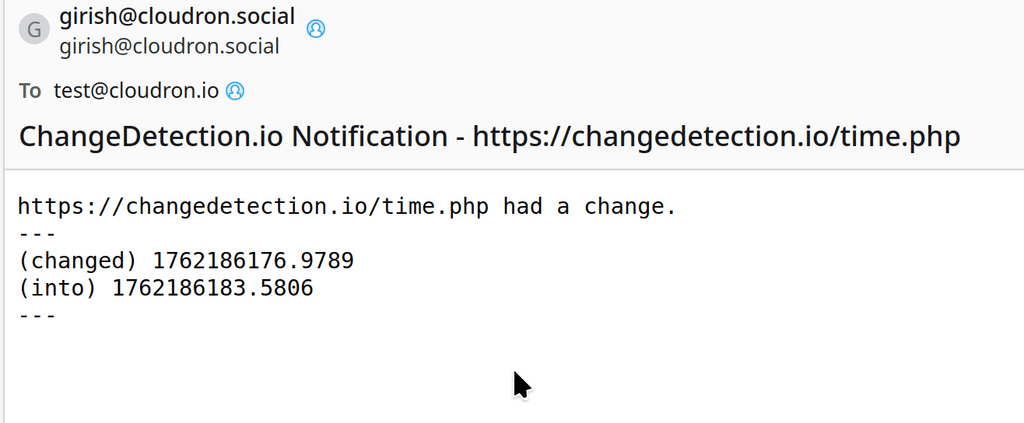Select the new value 1762186183.5806

click(x=213, y=288)
